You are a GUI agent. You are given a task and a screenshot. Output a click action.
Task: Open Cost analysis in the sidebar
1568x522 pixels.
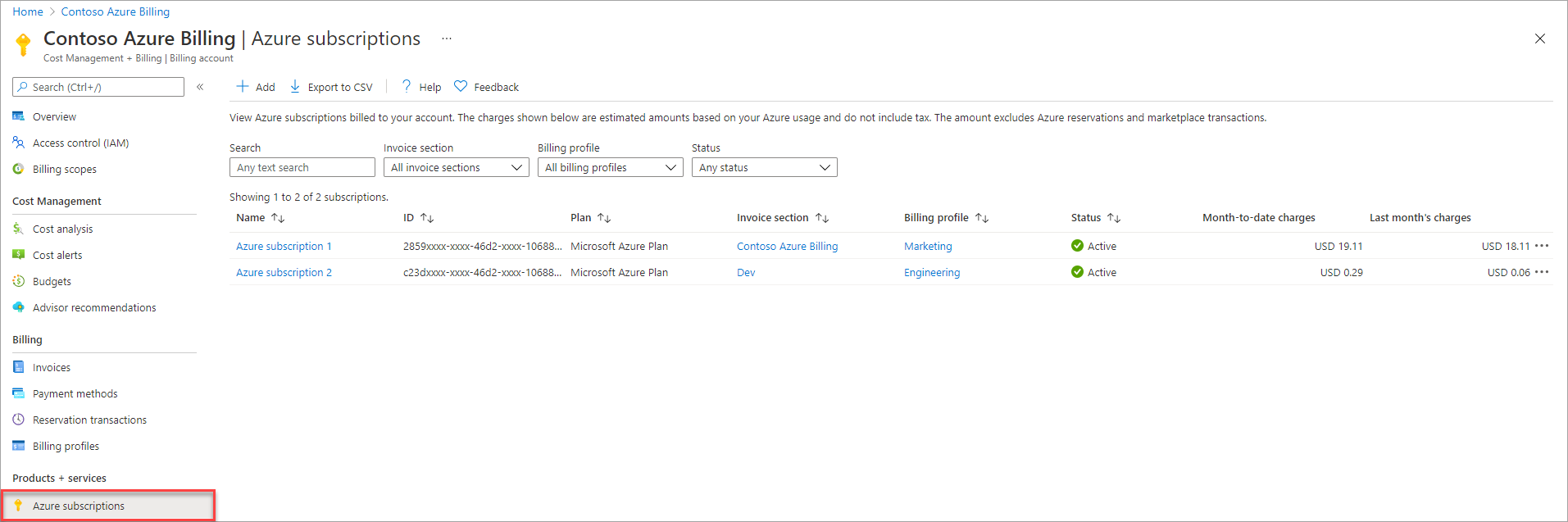click(x=63, y=229)
